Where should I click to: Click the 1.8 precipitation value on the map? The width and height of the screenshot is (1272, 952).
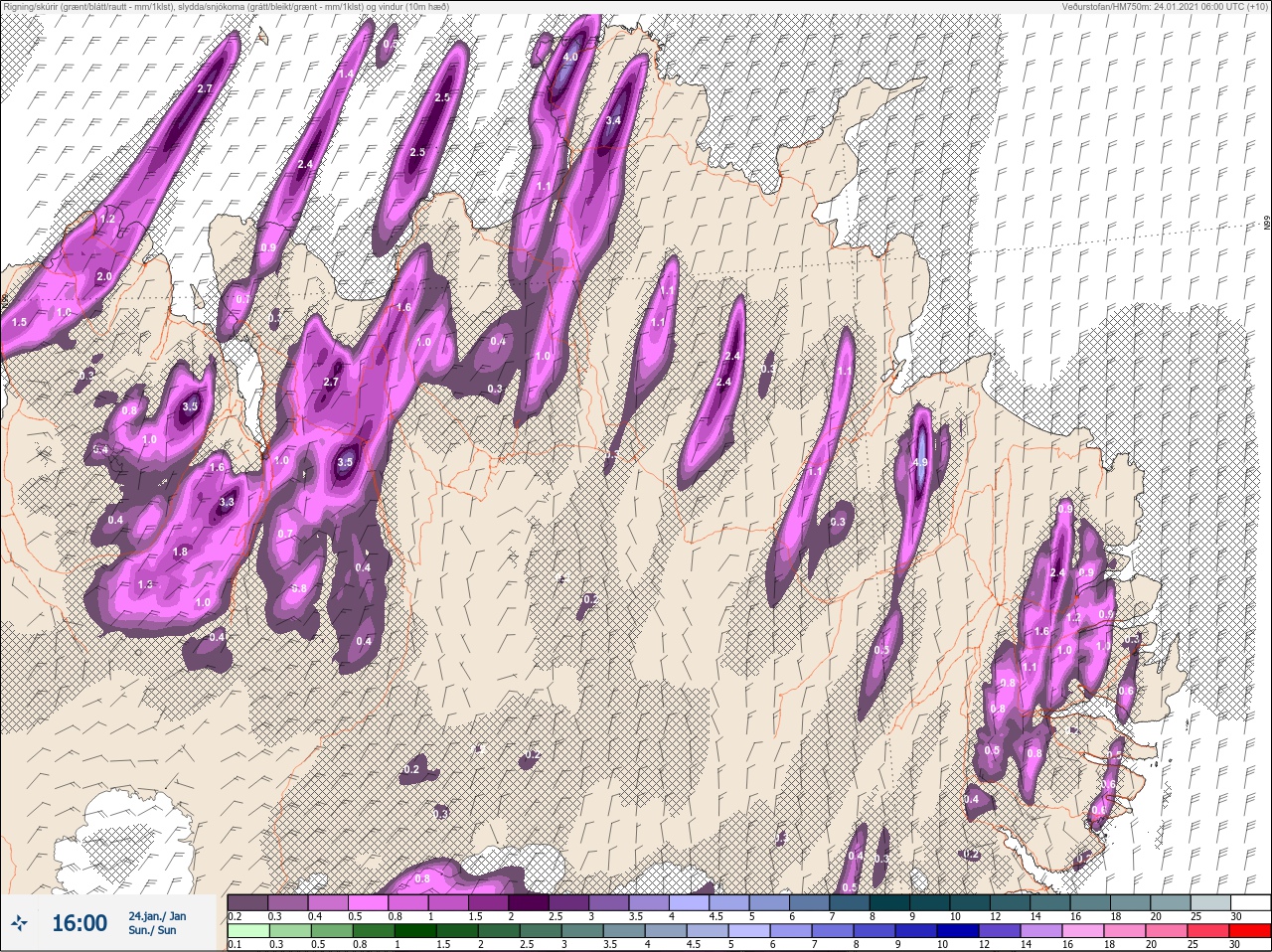click(x=180, y=552)
